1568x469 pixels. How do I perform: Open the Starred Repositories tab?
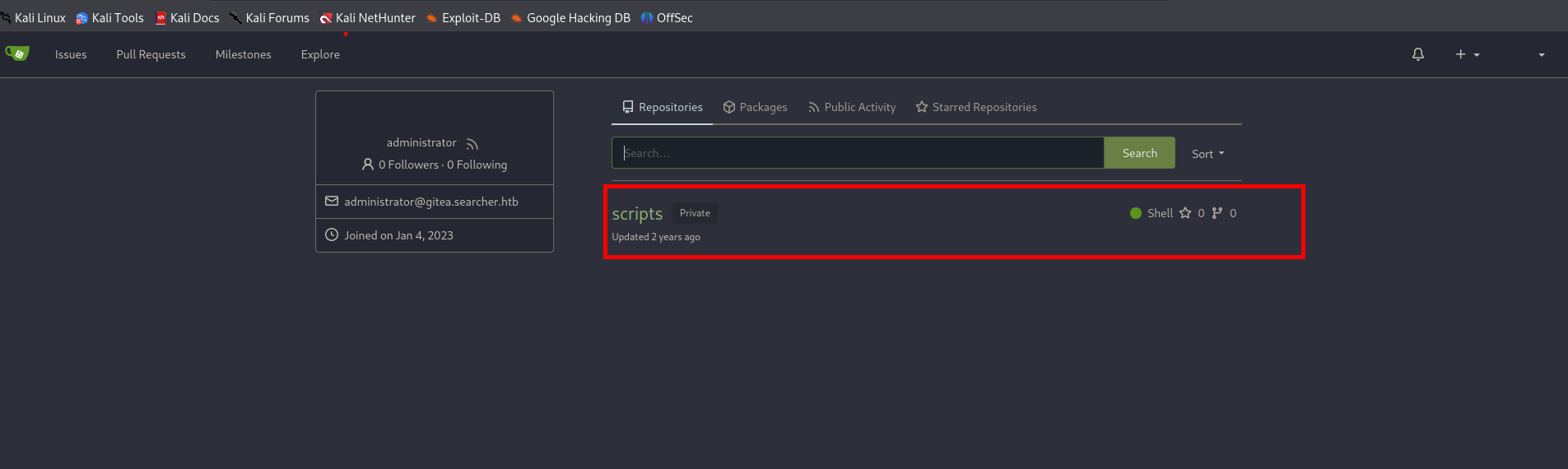point(976,107)
